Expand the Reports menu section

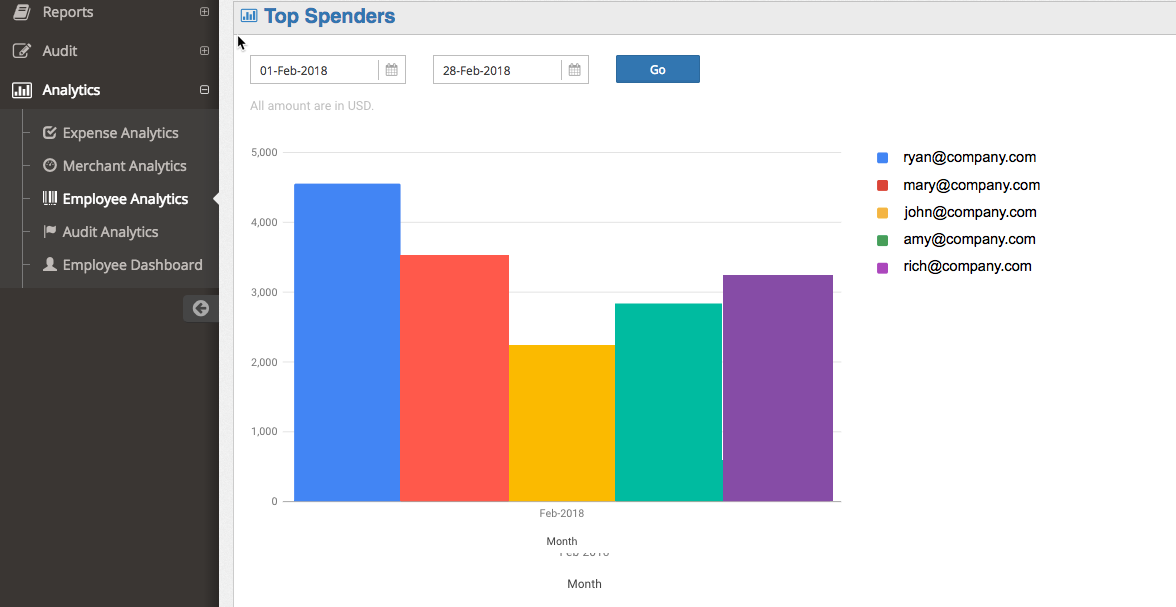(x=204, y=12)
